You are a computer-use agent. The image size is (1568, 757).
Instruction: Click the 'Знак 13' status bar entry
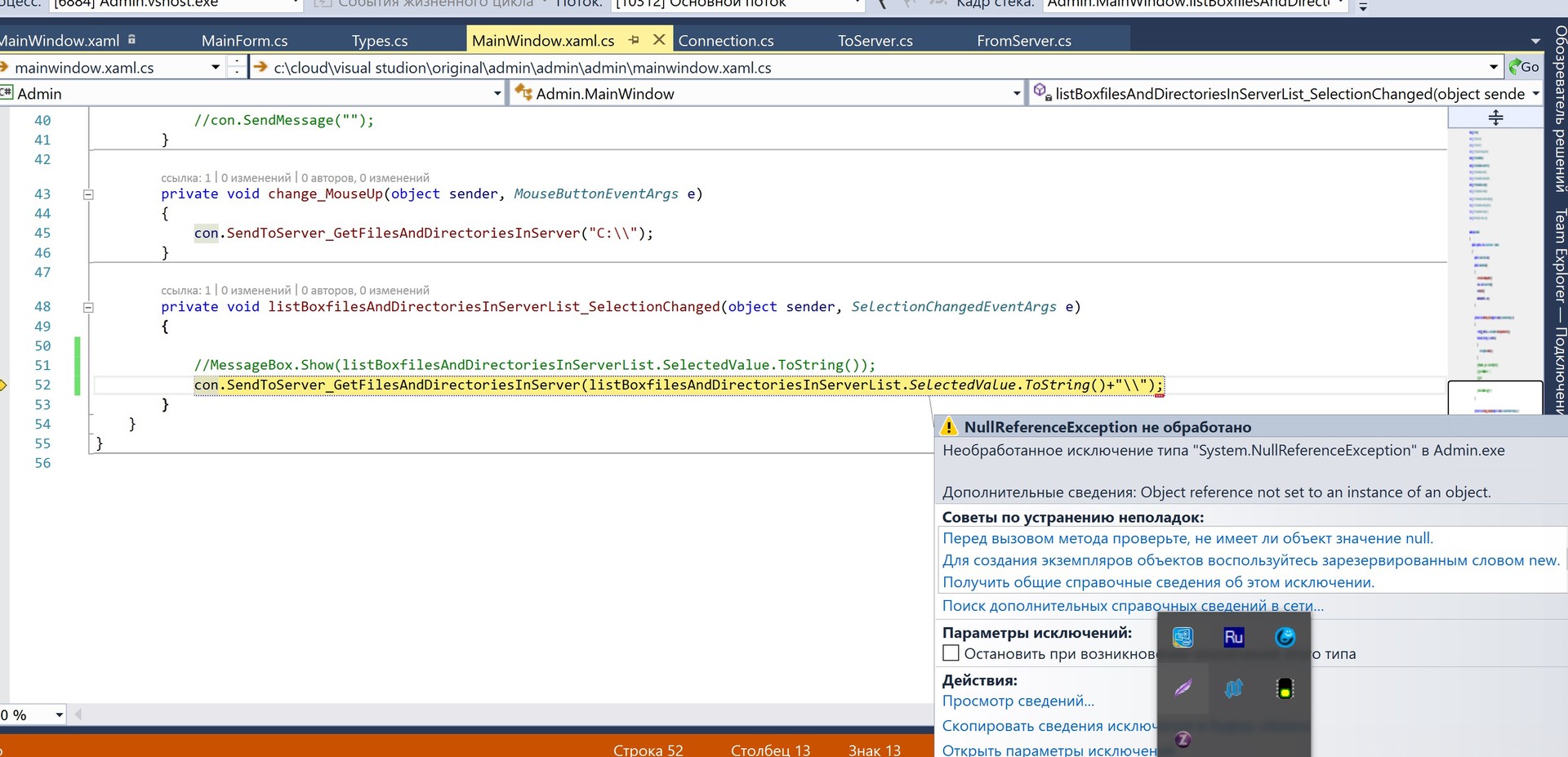point(874,750)
